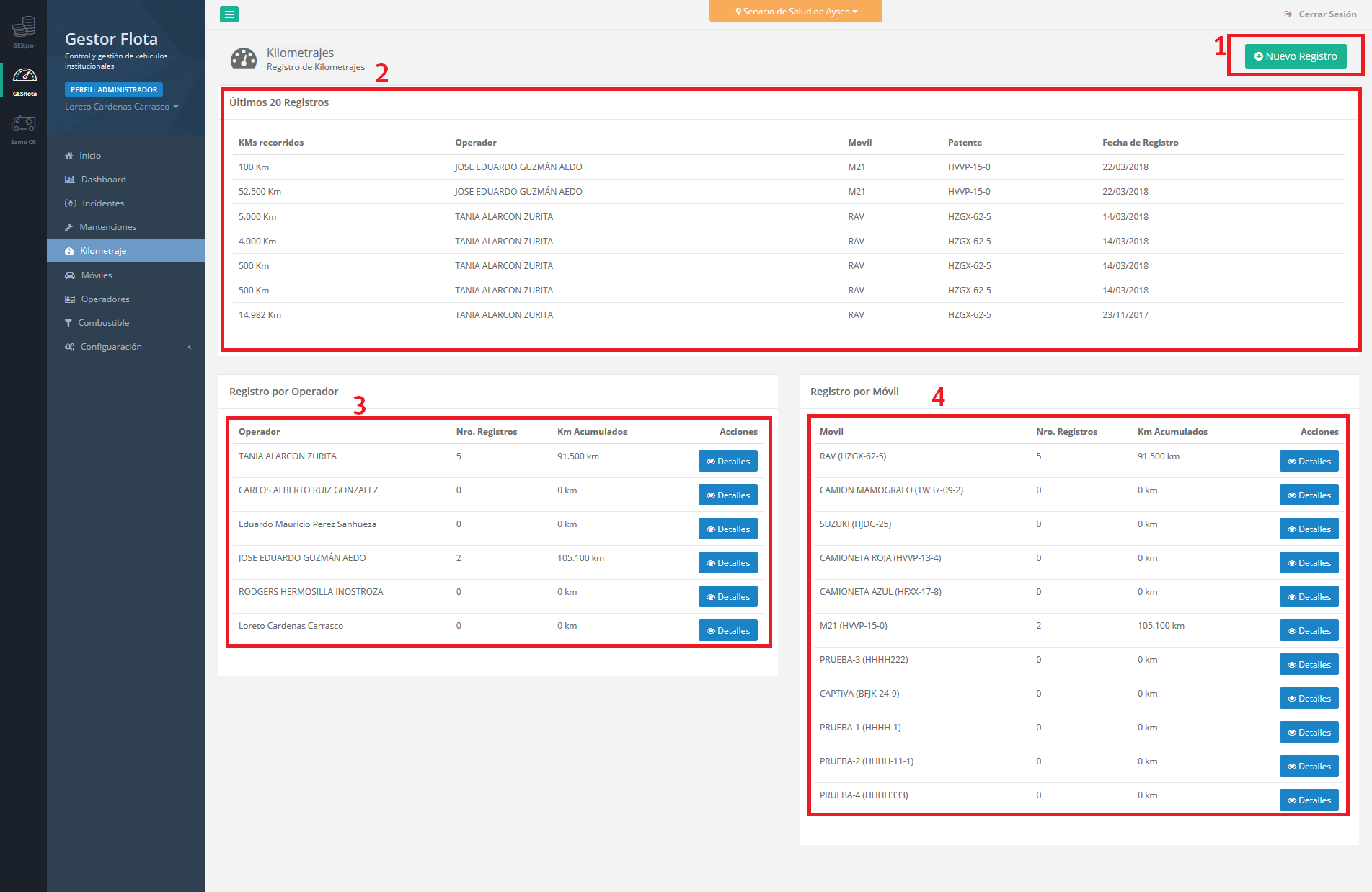Click the Kilometrajes gauge header icon
The image size is (1372, 892).
(244, 58)
